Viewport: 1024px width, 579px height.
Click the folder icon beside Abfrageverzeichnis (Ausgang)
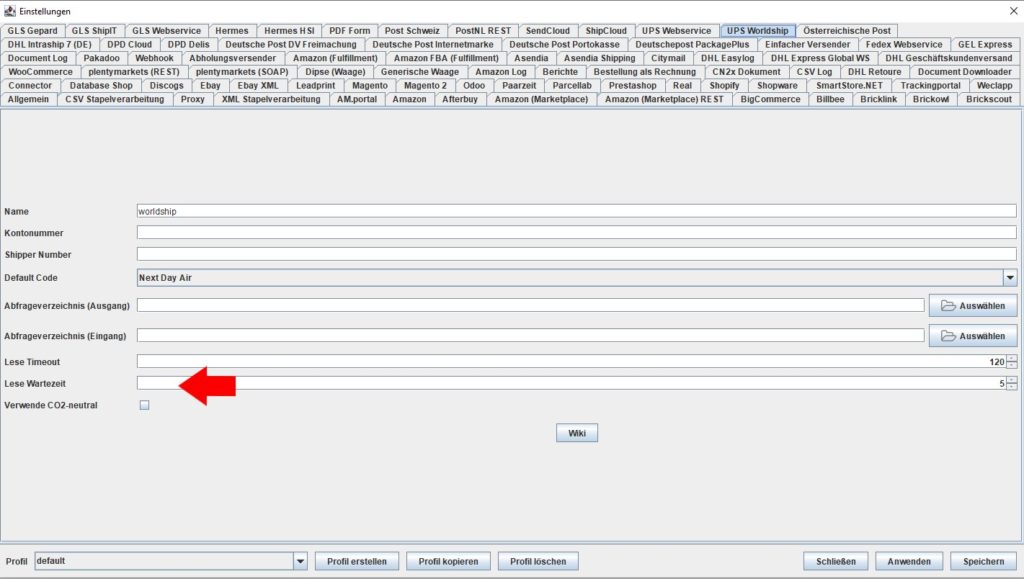948,305
